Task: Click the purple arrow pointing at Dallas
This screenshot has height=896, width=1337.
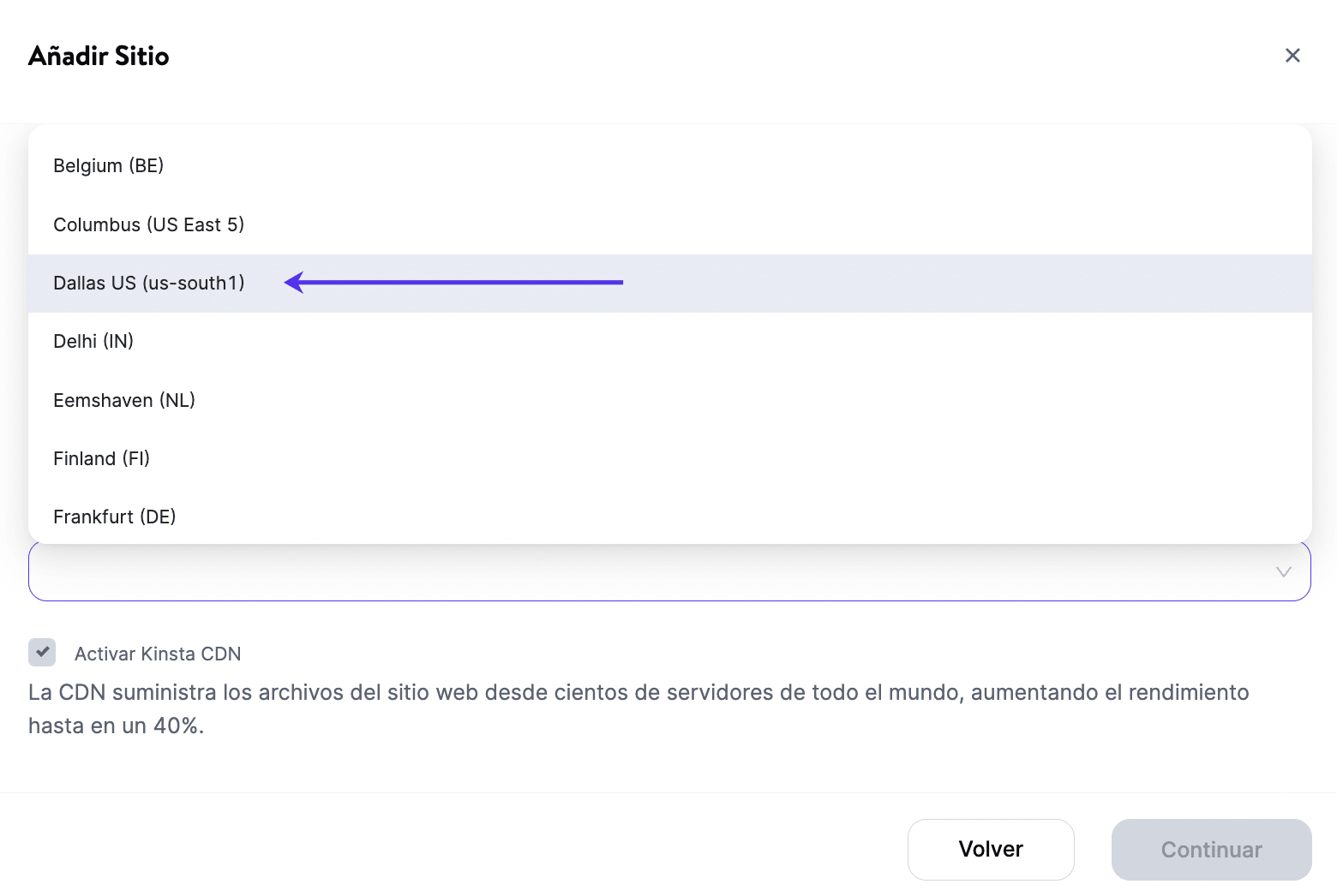Action: coord(454,282)
